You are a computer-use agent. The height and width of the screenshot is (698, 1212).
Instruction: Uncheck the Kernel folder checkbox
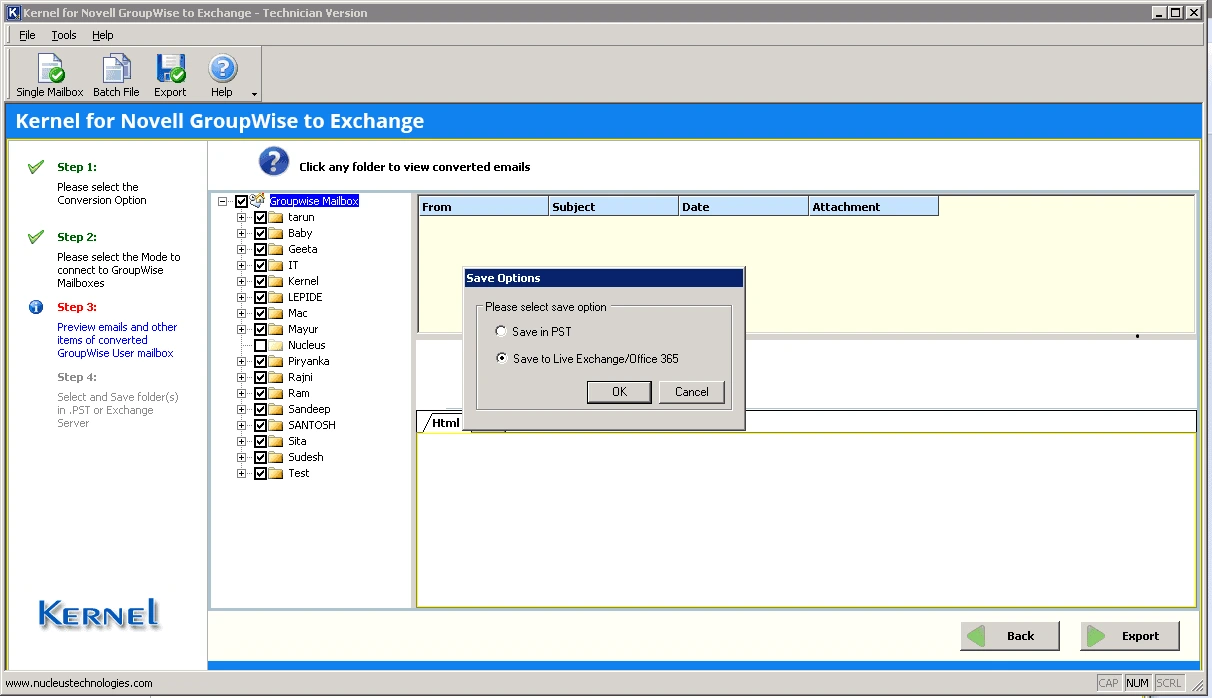[x=260, y=281]
